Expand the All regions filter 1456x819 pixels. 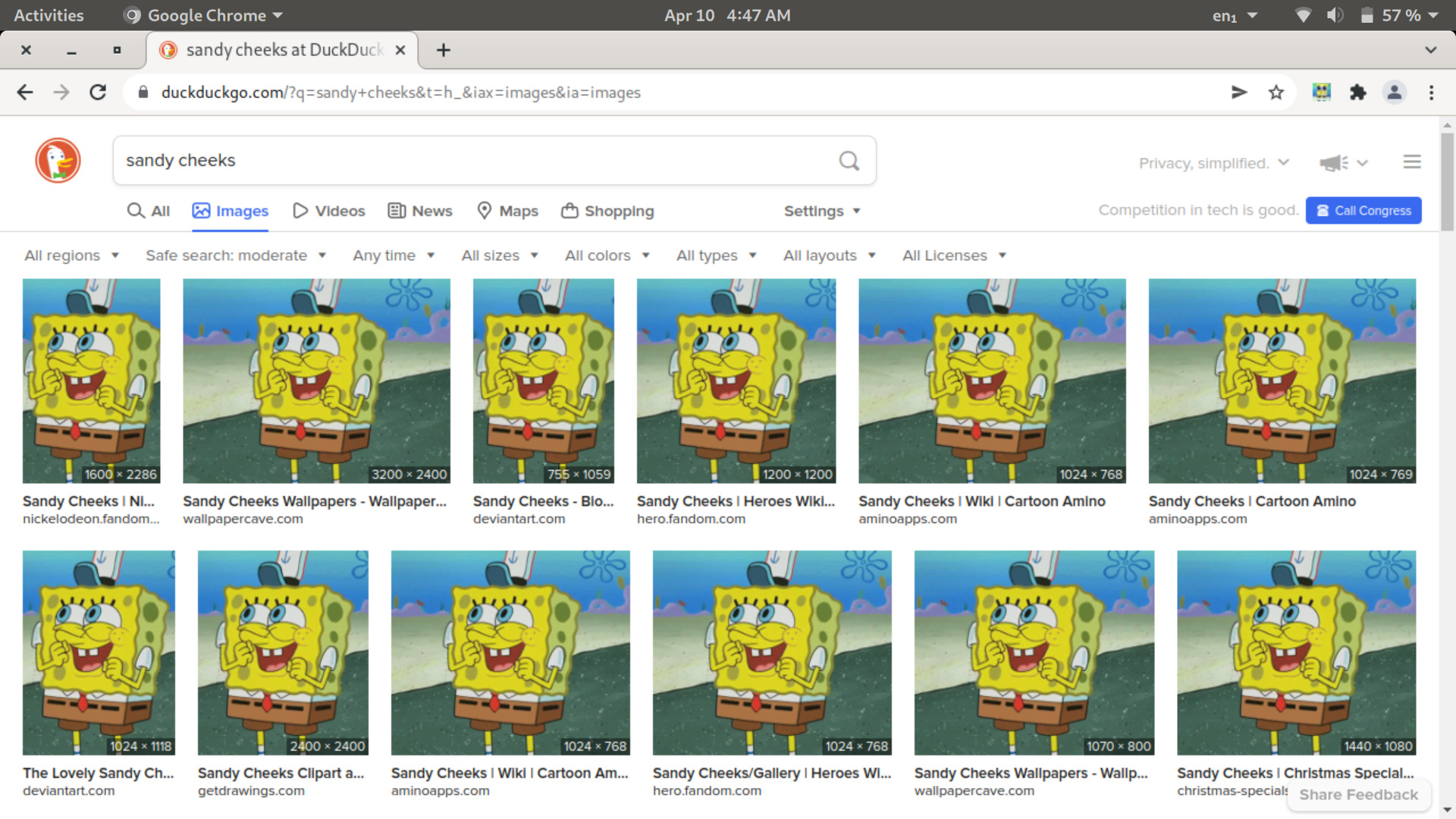(71, 256)
